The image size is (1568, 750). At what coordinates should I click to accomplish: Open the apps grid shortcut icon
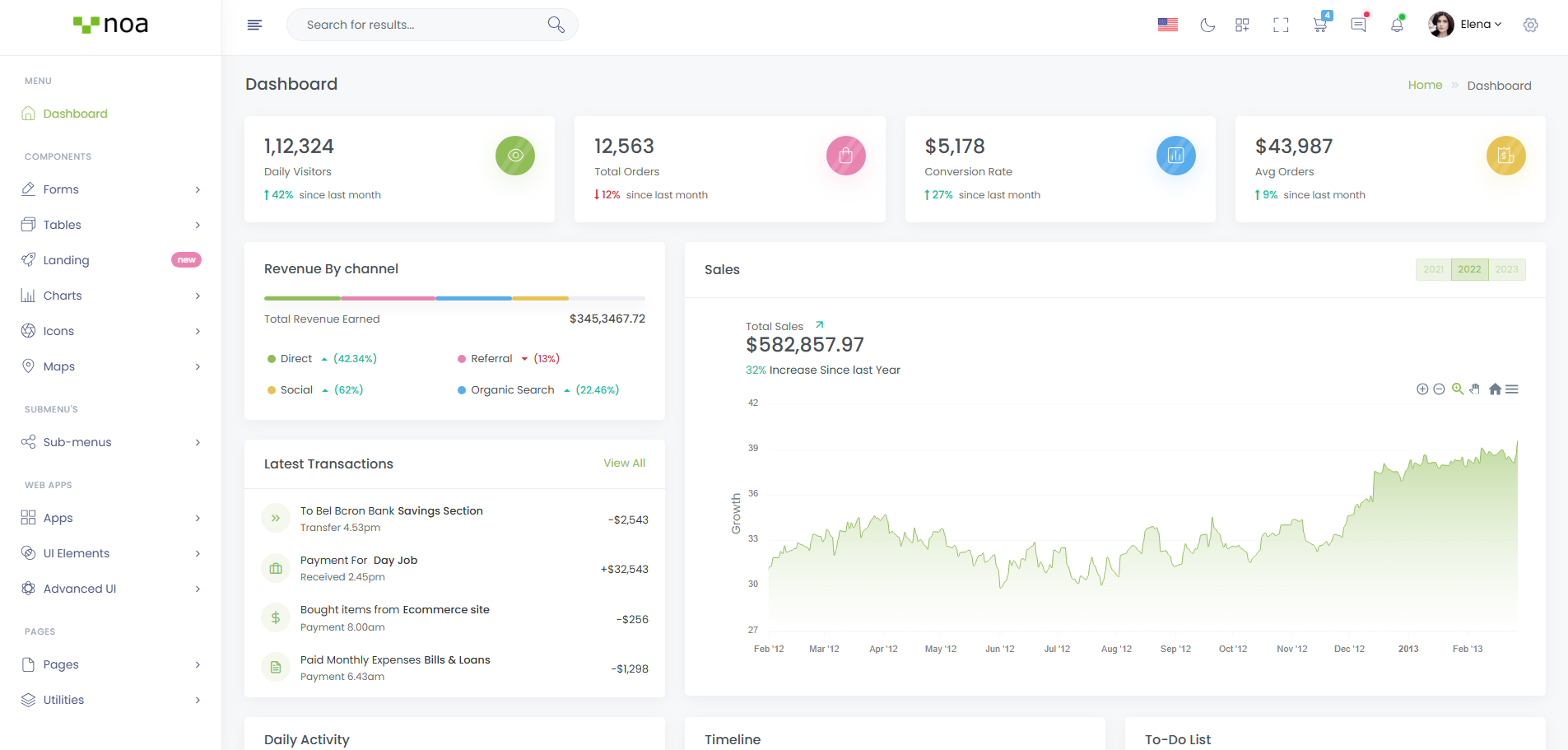click(x=1242, y=25)
